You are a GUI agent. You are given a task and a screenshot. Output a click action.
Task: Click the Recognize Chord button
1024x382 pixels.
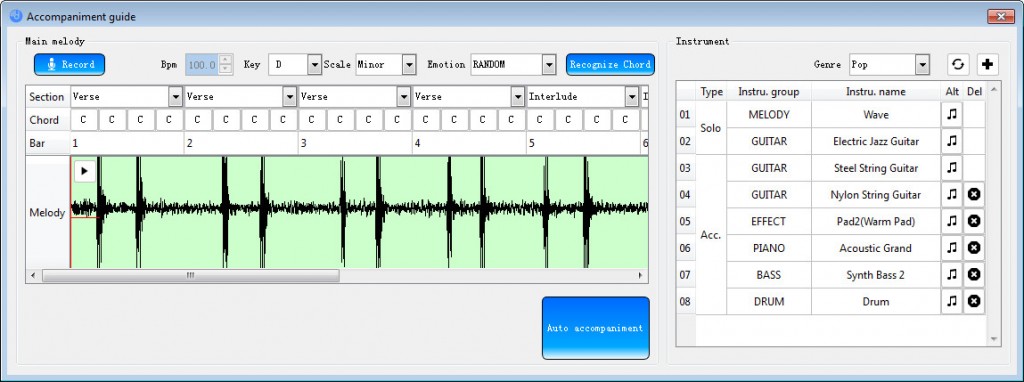click(610, 65)
